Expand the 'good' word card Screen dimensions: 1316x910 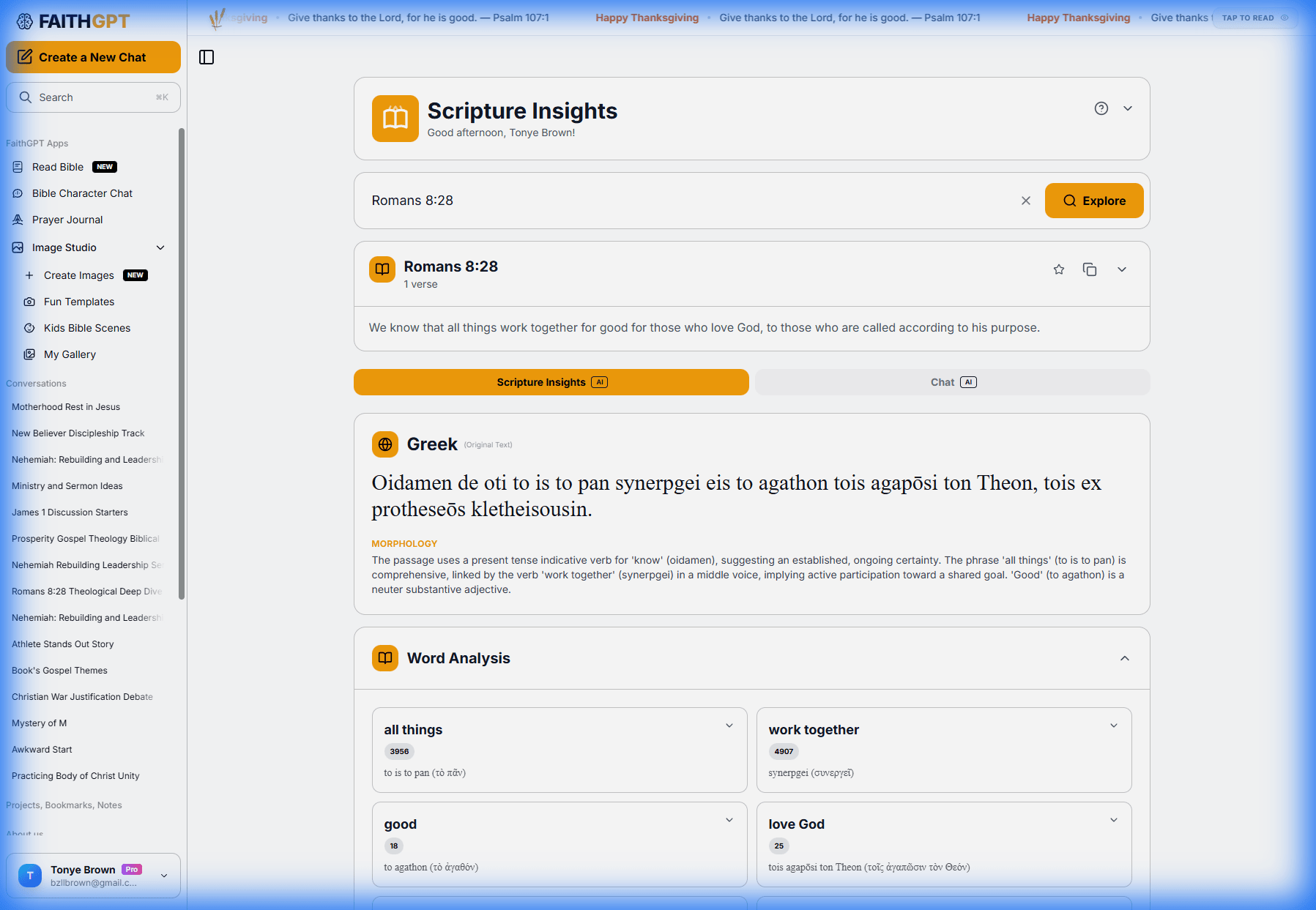point(729,820)
